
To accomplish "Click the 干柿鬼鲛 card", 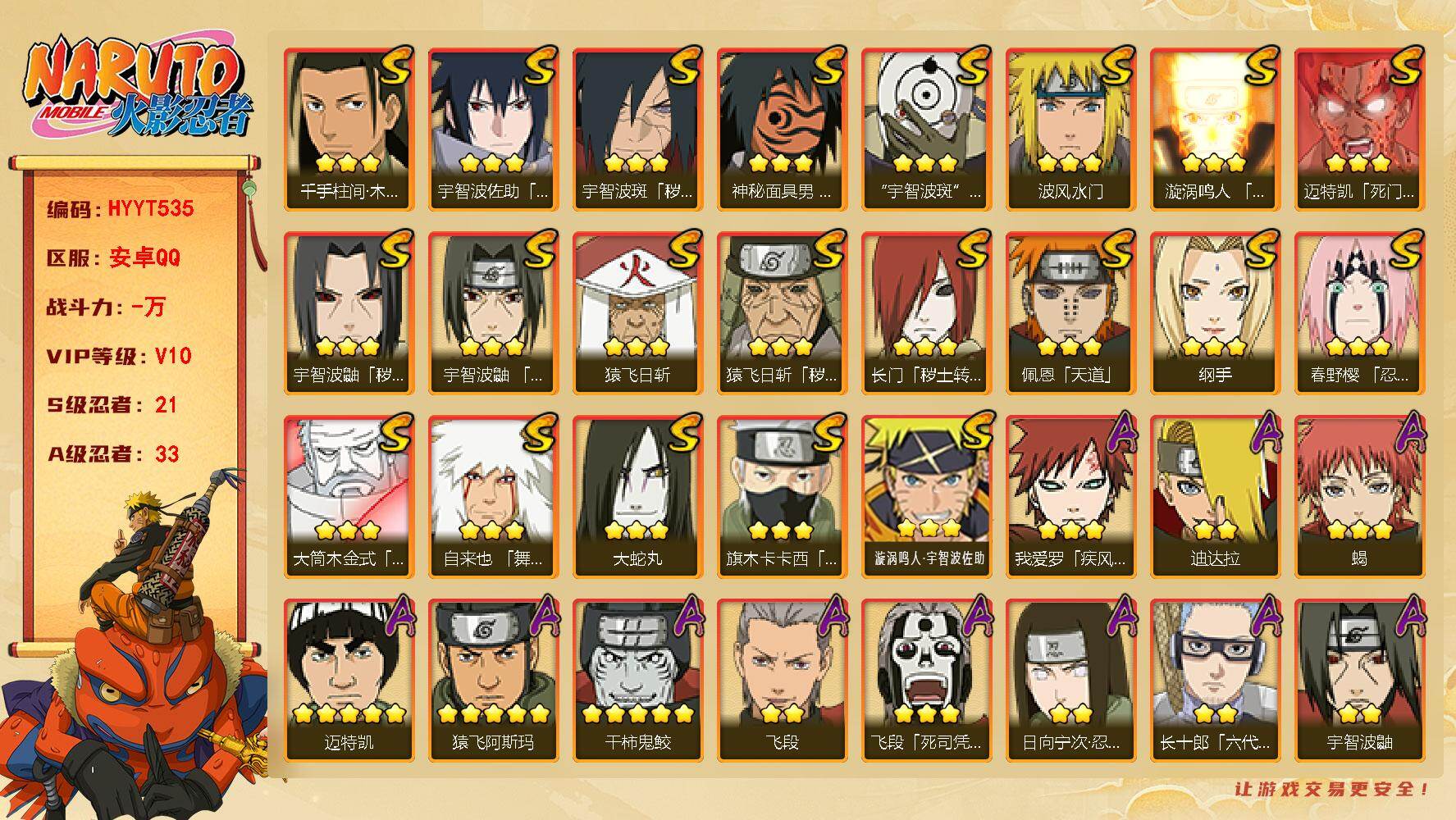I will [x=637, y=680].
